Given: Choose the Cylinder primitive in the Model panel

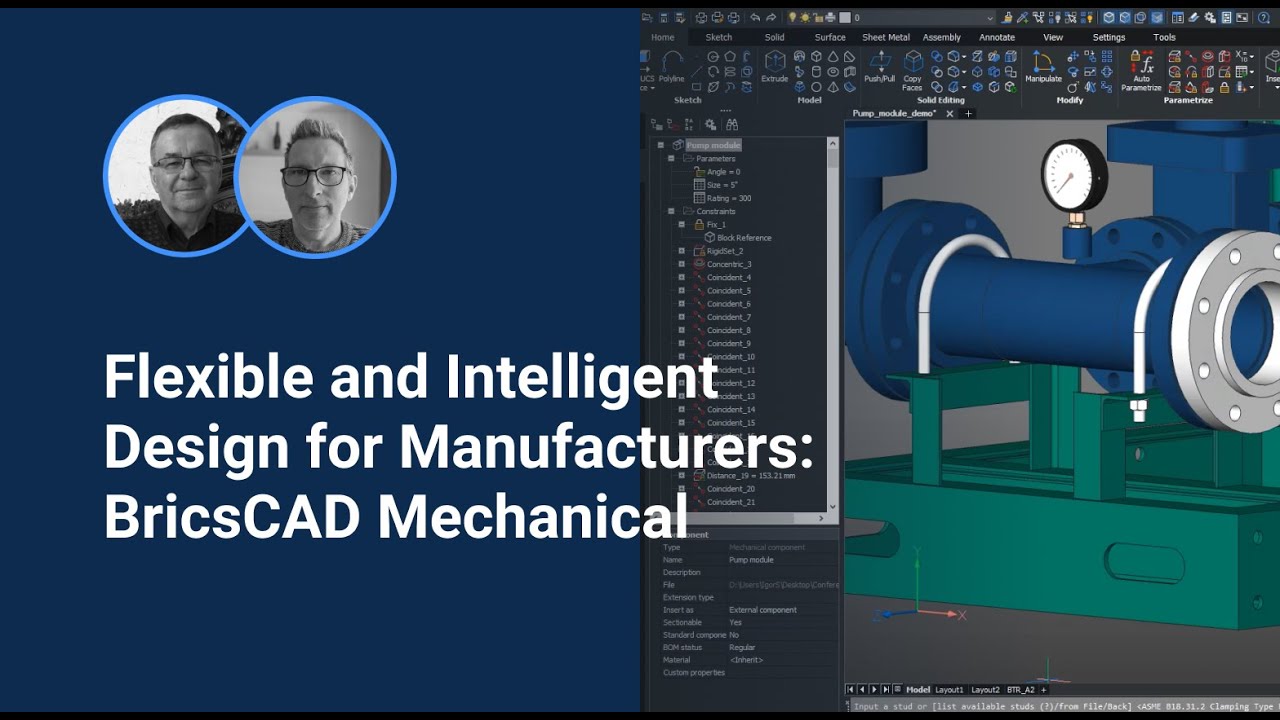Looking at the screenshot, I should coord(816,71).
